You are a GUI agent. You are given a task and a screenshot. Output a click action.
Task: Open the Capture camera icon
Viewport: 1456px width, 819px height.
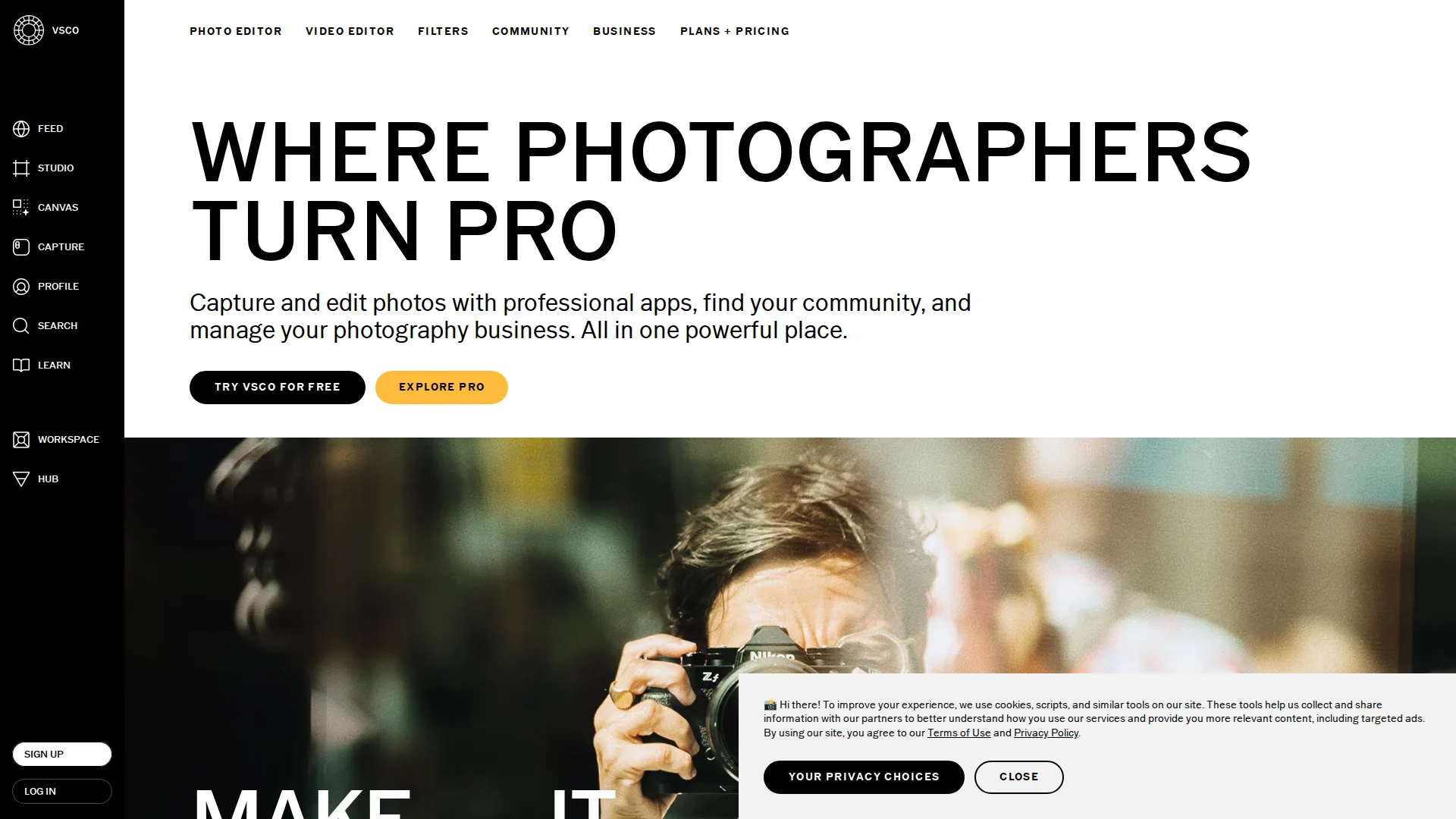[x=21, y=247]
